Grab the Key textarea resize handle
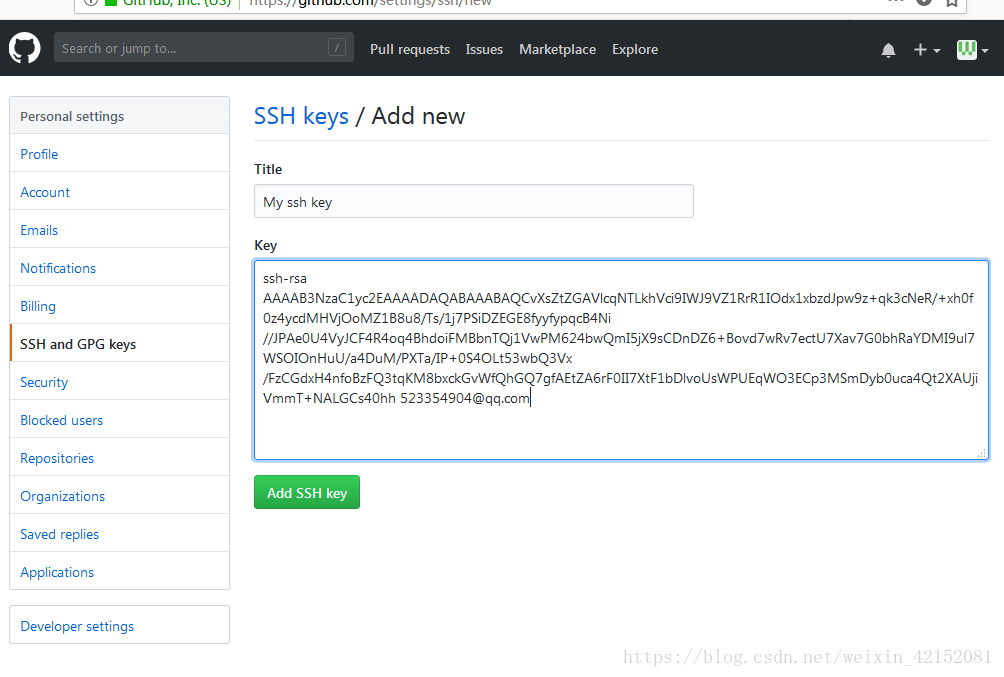Screen dimensions: 1004x677 pos(982,453)
